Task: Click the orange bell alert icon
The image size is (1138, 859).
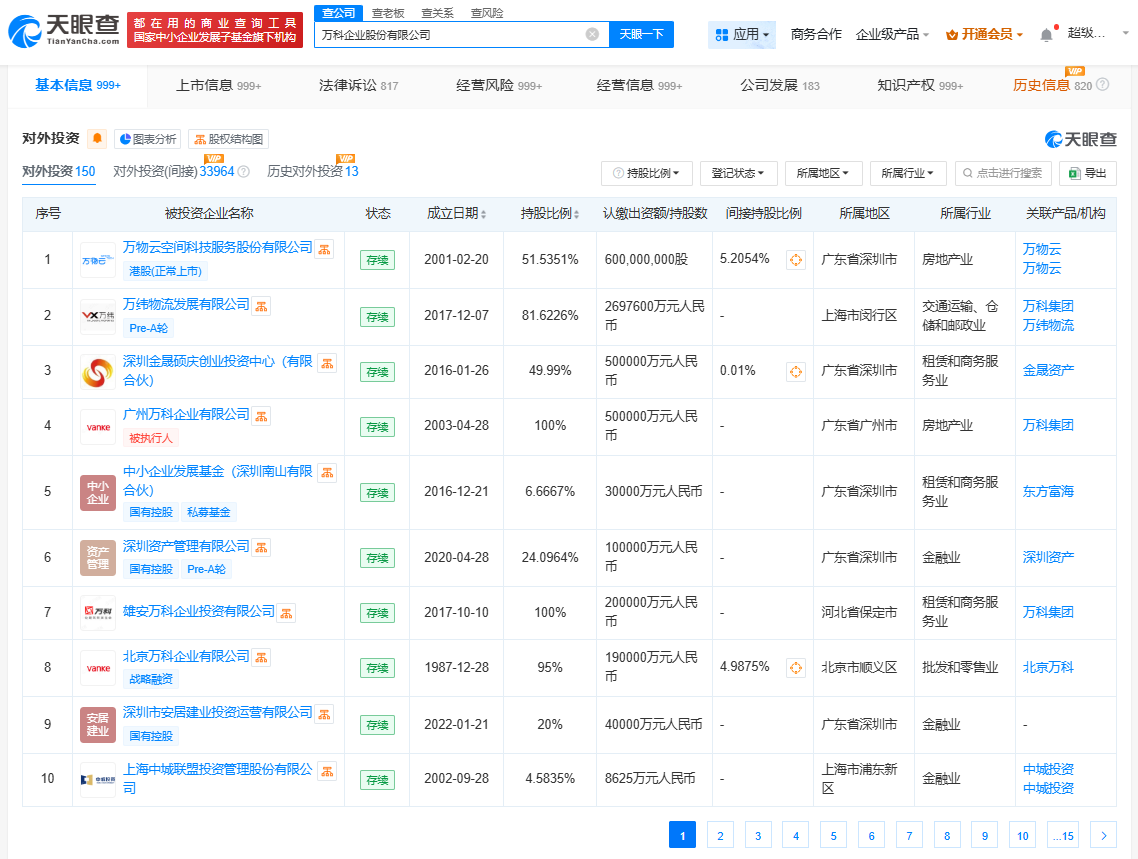Action: [98, 139]
